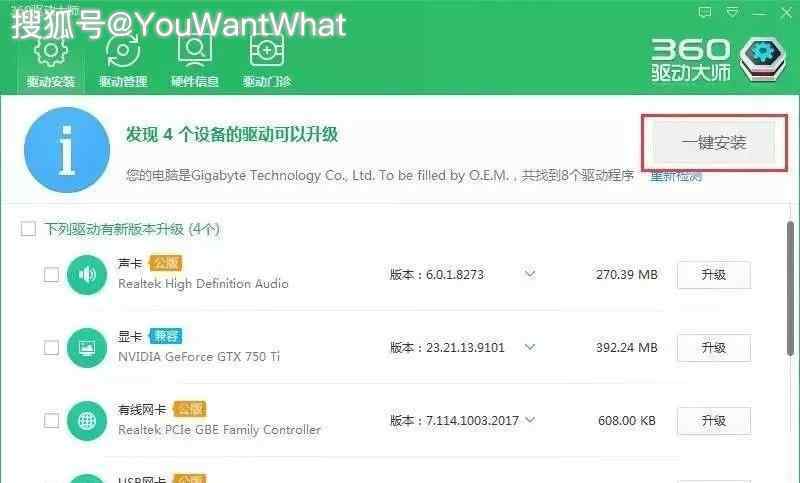Expand version dropdown for 7.114.1003.2017
The width and height of the screenshot is (800, 483).
(x=530, y=420)
